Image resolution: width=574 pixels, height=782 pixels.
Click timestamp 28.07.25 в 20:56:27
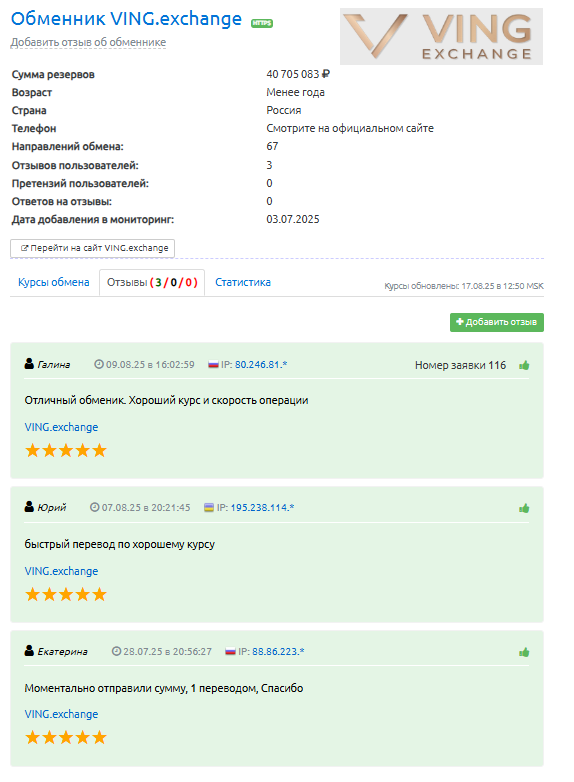[x=168, y=651]
